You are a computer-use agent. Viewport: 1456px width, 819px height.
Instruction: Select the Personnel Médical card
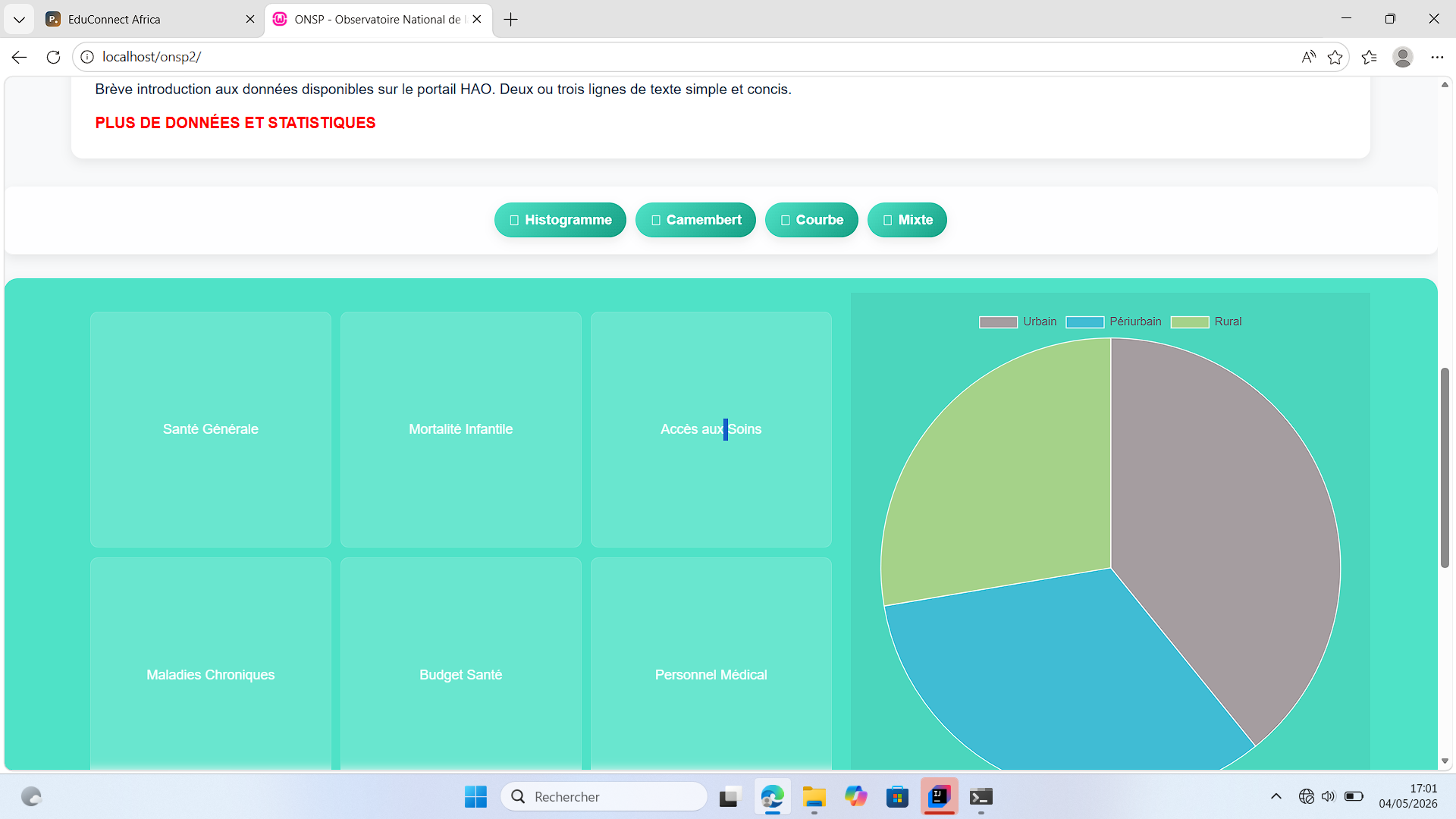pyautogui.click(x=711, y=664)
